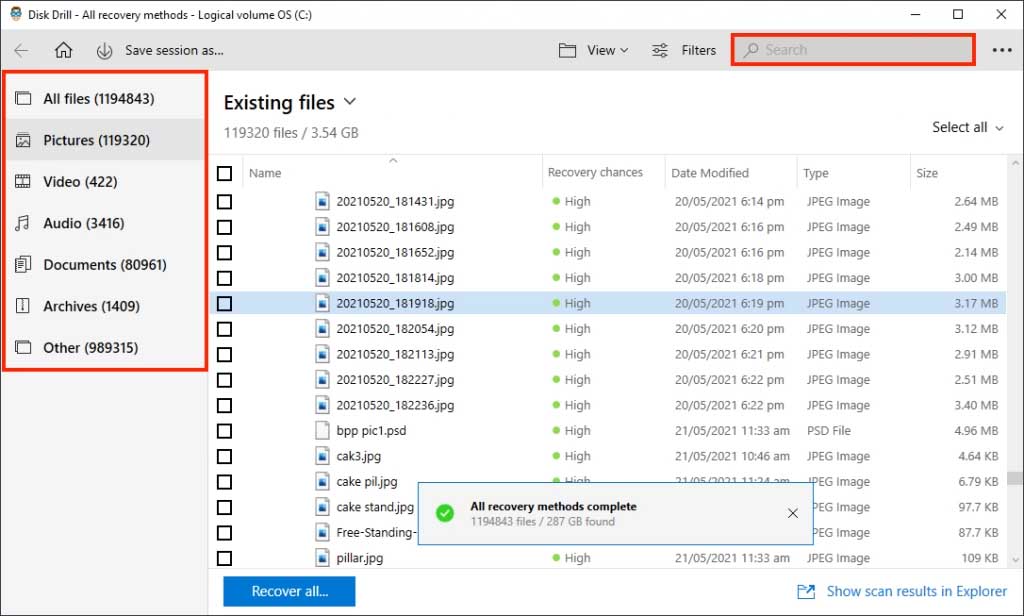Click the Filters button label
1024x616 pixels.
698,50
